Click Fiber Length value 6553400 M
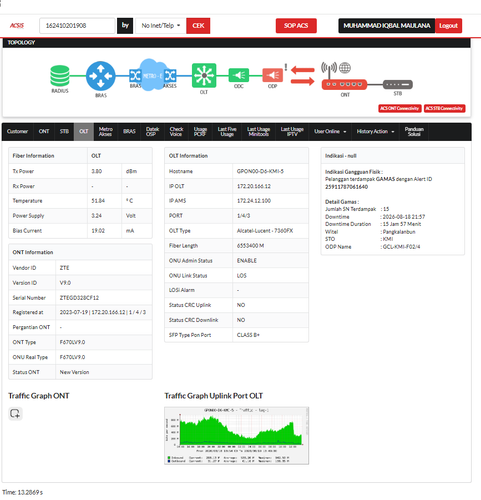 [250, 246]
